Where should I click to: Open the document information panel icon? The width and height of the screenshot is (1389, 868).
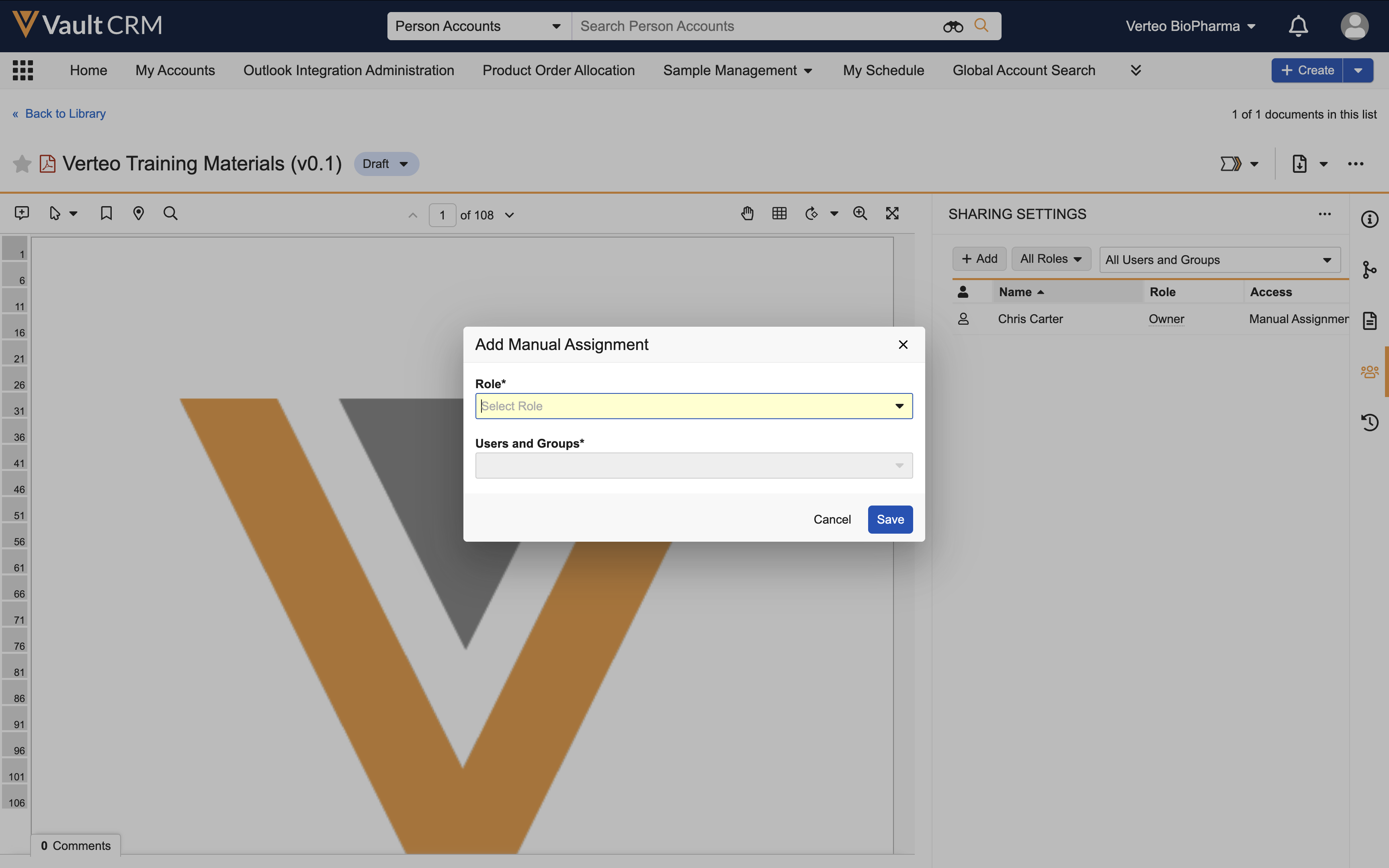pyautogui.click(x=1369, y=219)
